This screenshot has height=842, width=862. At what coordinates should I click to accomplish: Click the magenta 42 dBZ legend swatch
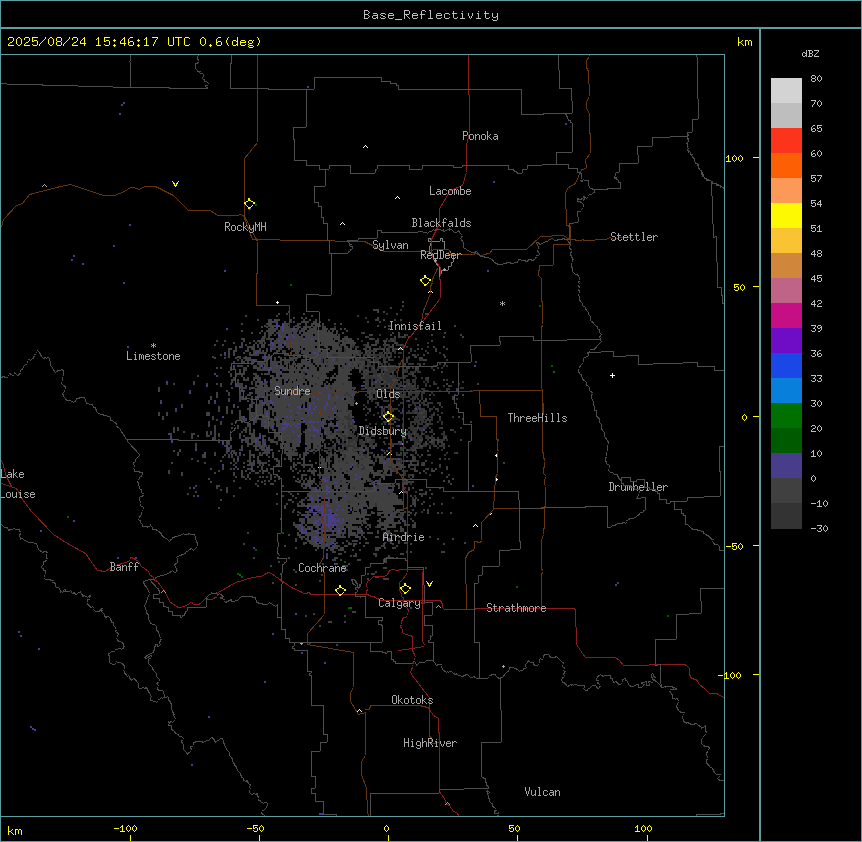pyautogui.click(x=786, y=315)
